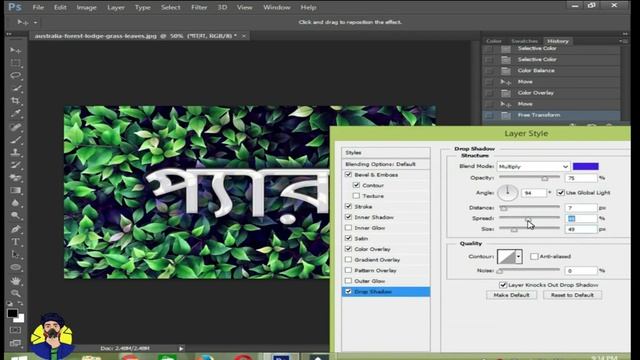
Task: Select the Pen tool
Action: pos(16,229)
